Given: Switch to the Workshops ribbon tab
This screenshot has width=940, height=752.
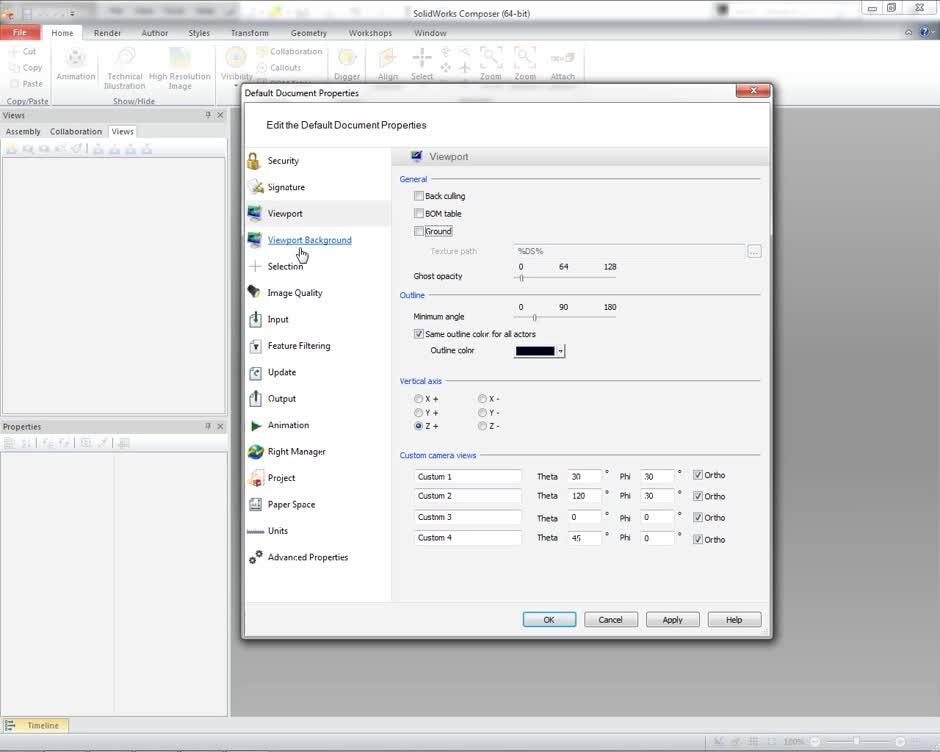Looking at the screenshot, I should tap(370, 32).
